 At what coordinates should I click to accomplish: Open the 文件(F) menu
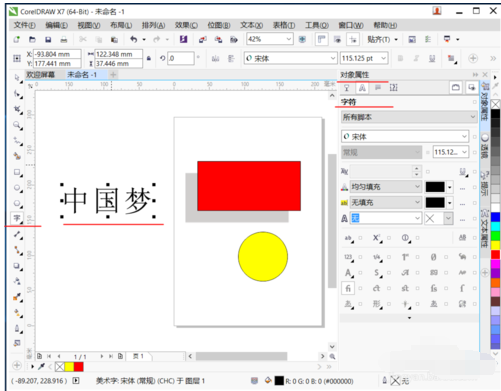click(24, 25)
